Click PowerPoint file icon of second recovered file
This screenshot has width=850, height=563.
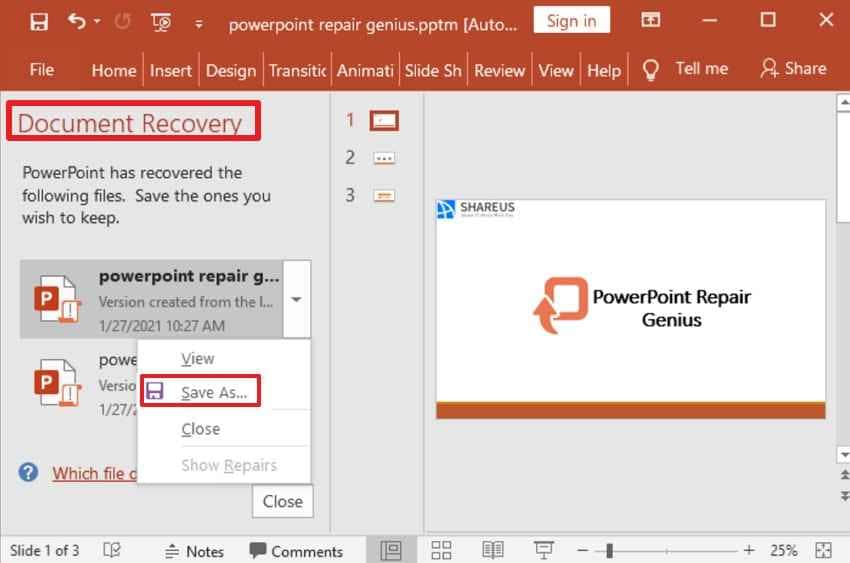tap(57, 384)
